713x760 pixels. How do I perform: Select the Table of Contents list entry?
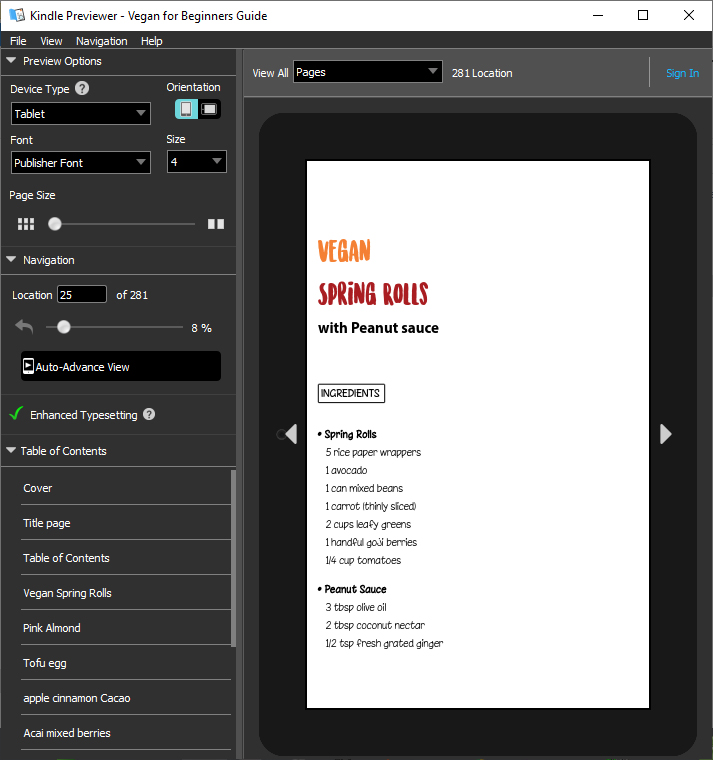126,558
